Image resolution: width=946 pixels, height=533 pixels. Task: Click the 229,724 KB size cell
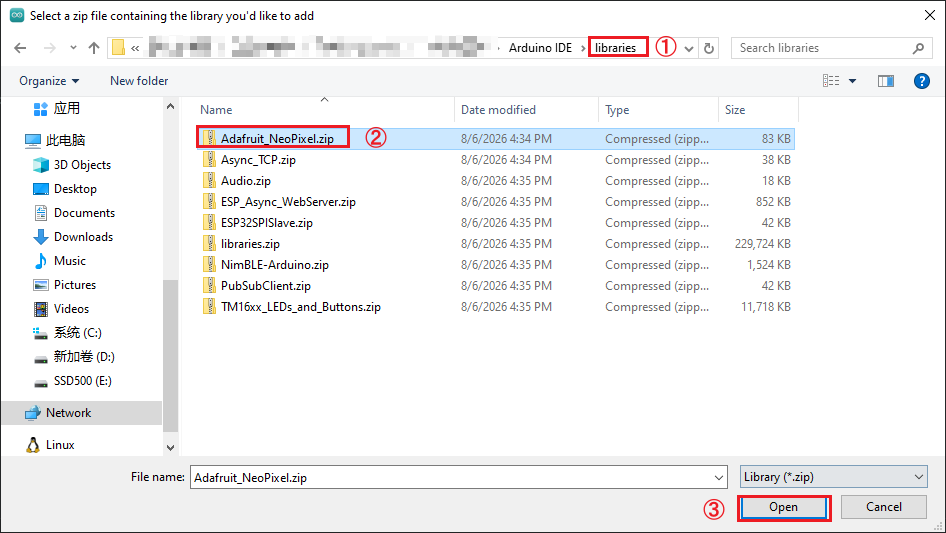click(x=763, y=244)
